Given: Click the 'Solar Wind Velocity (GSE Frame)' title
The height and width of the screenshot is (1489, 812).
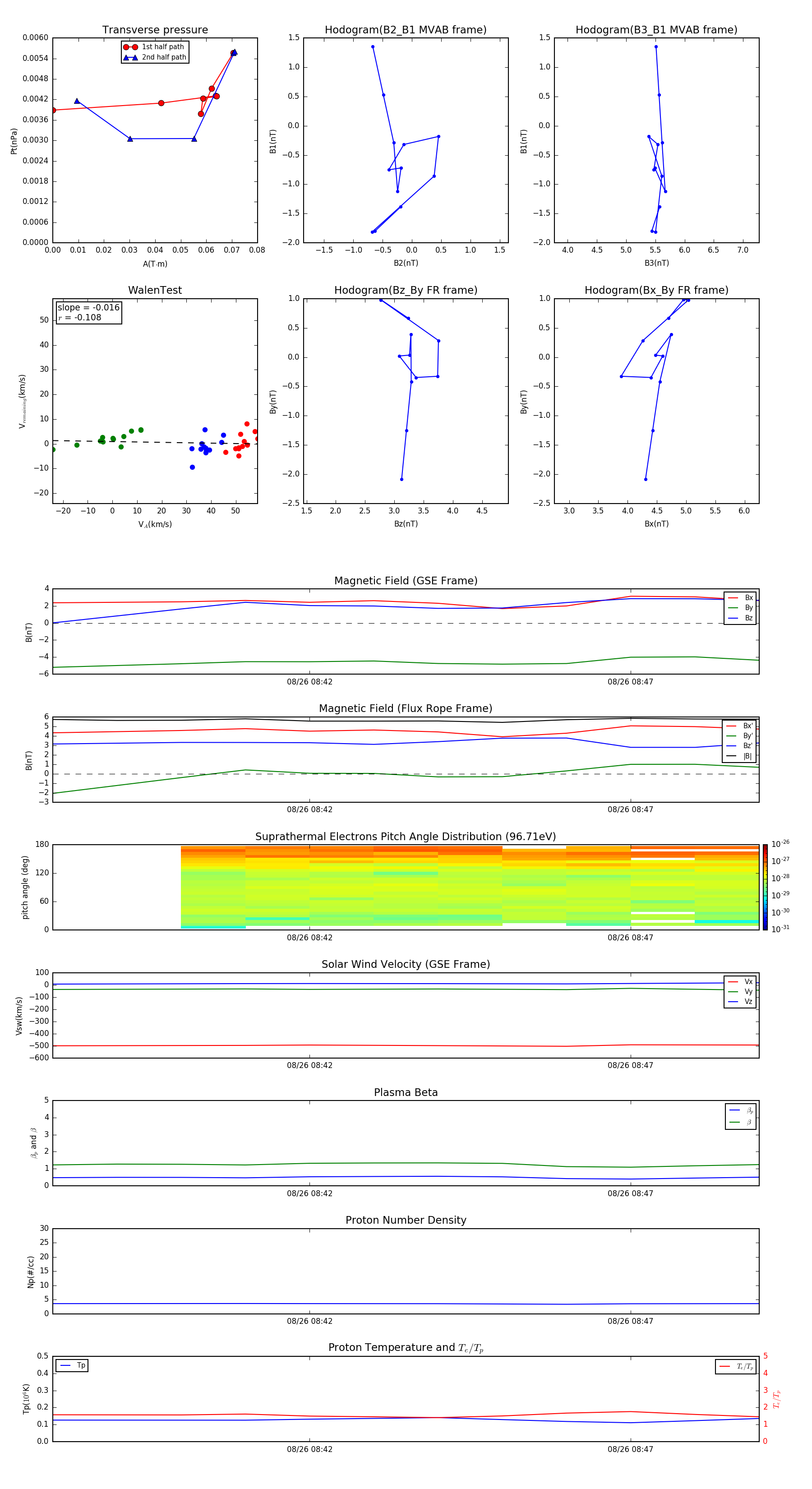Looking at the screenshot, I should click(x=406, y=964).
